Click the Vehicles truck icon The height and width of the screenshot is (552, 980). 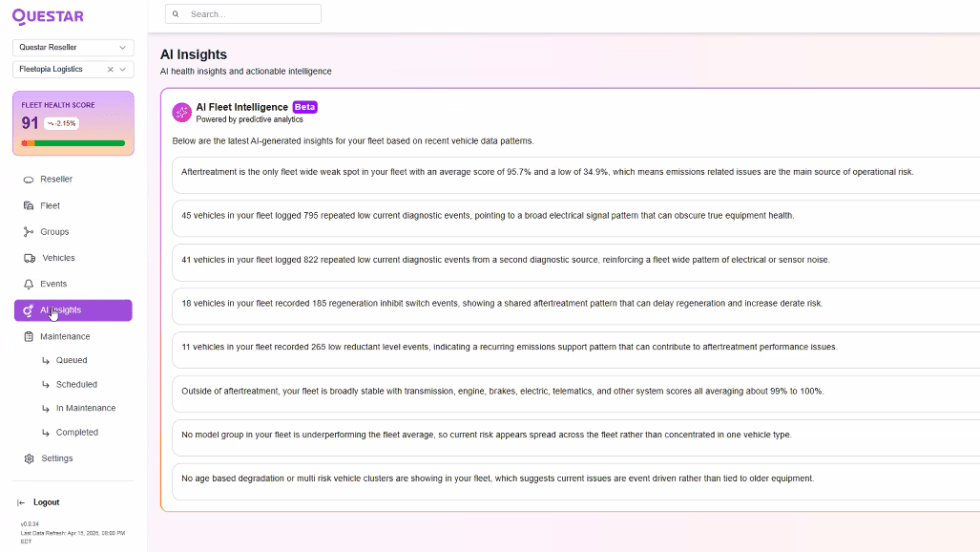click(29, 258)
